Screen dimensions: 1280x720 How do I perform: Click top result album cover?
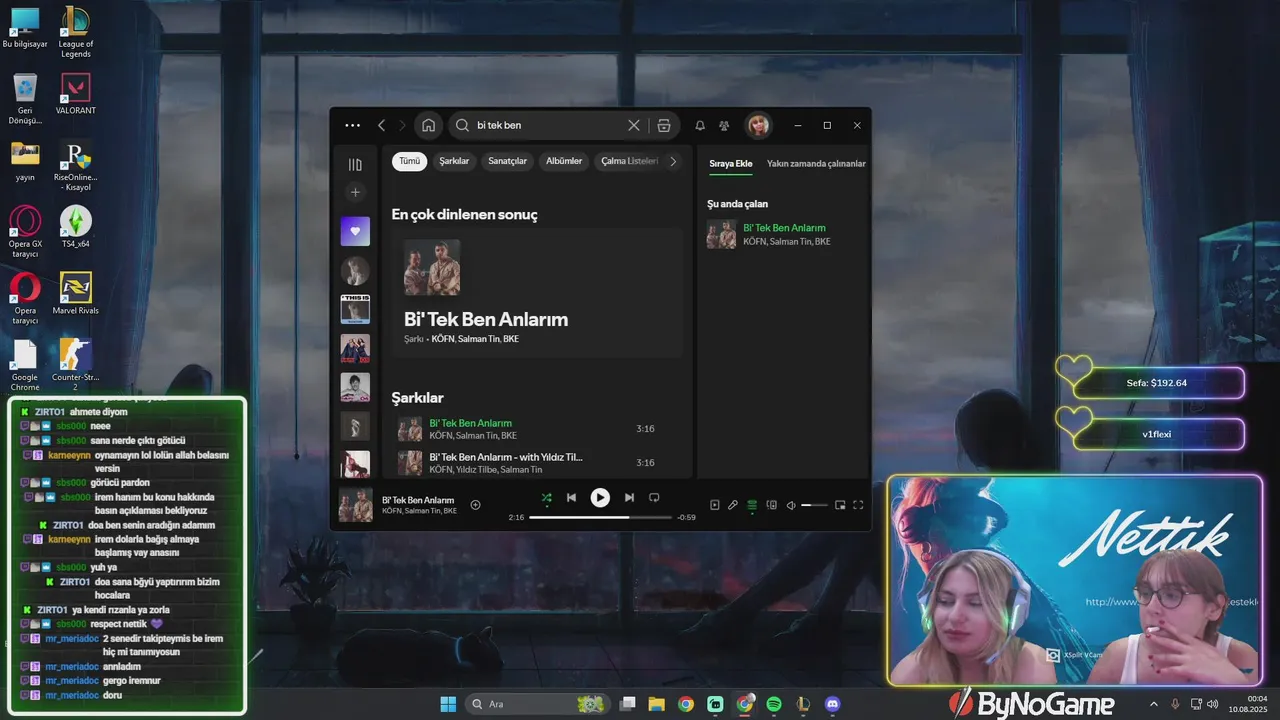pos(432,267)
